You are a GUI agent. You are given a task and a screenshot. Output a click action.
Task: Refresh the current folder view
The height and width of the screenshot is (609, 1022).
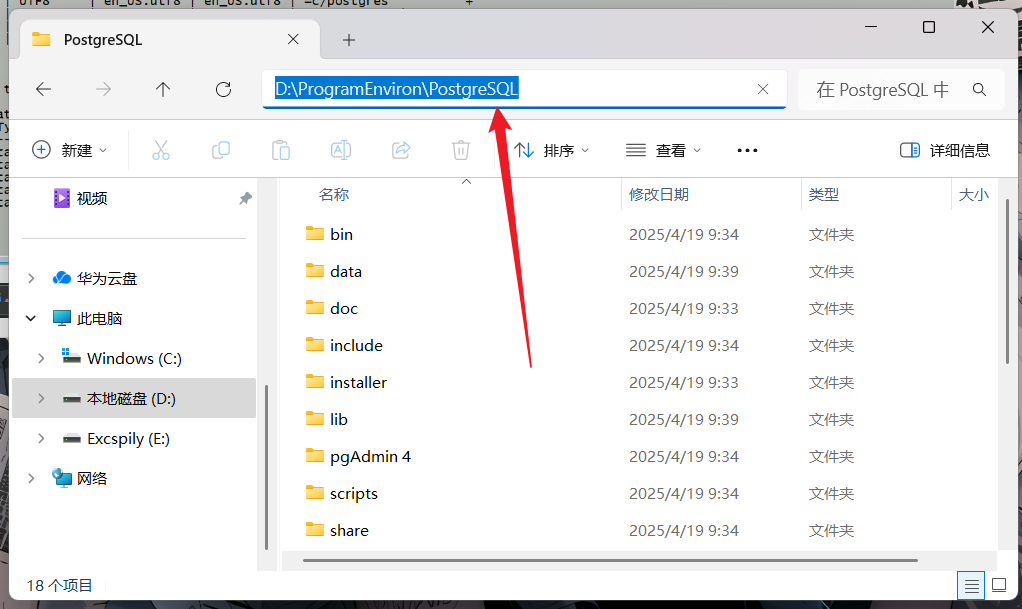(x=224, y=89)
